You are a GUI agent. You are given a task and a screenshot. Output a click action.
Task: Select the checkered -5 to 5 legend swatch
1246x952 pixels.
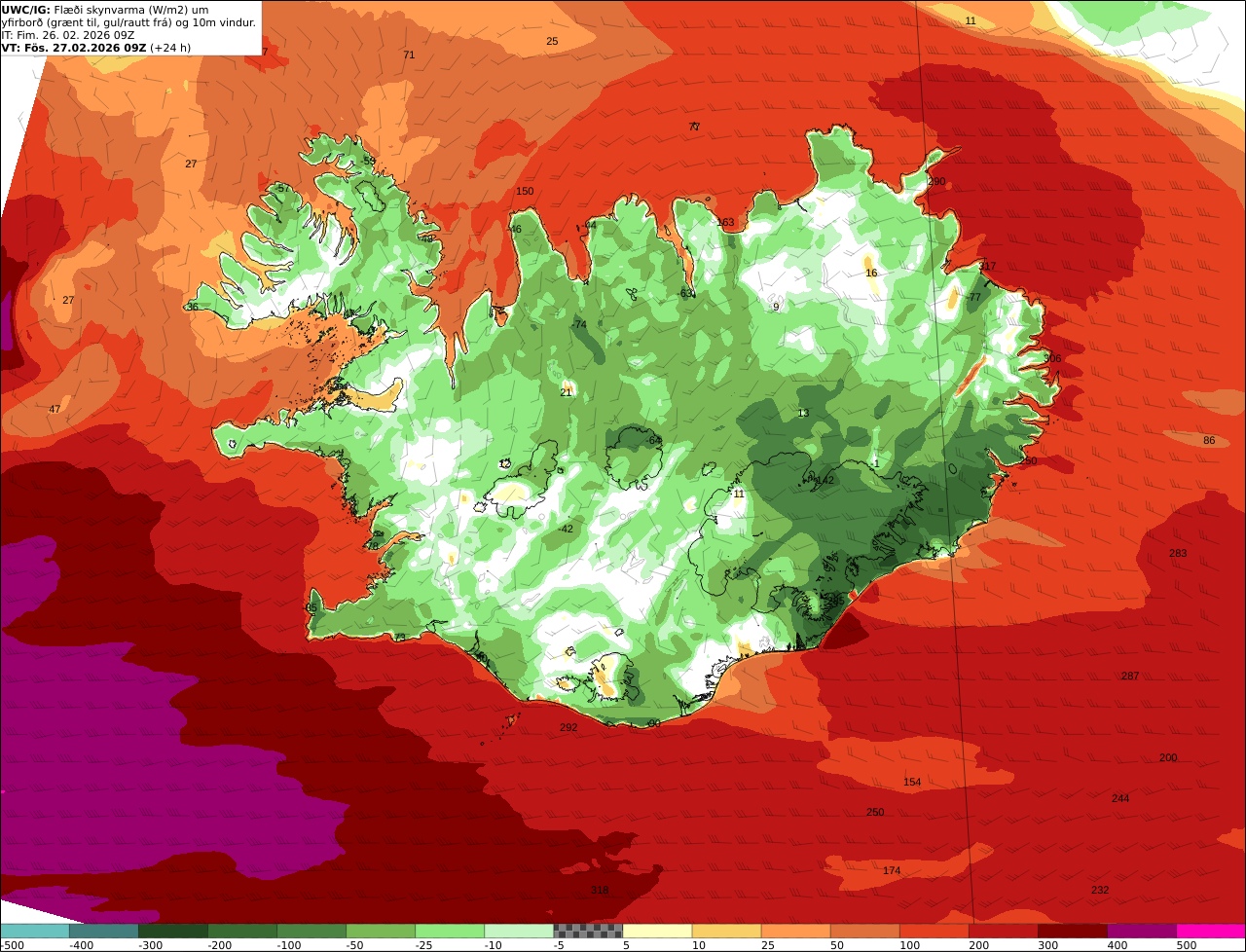click(x=588, y=931)
